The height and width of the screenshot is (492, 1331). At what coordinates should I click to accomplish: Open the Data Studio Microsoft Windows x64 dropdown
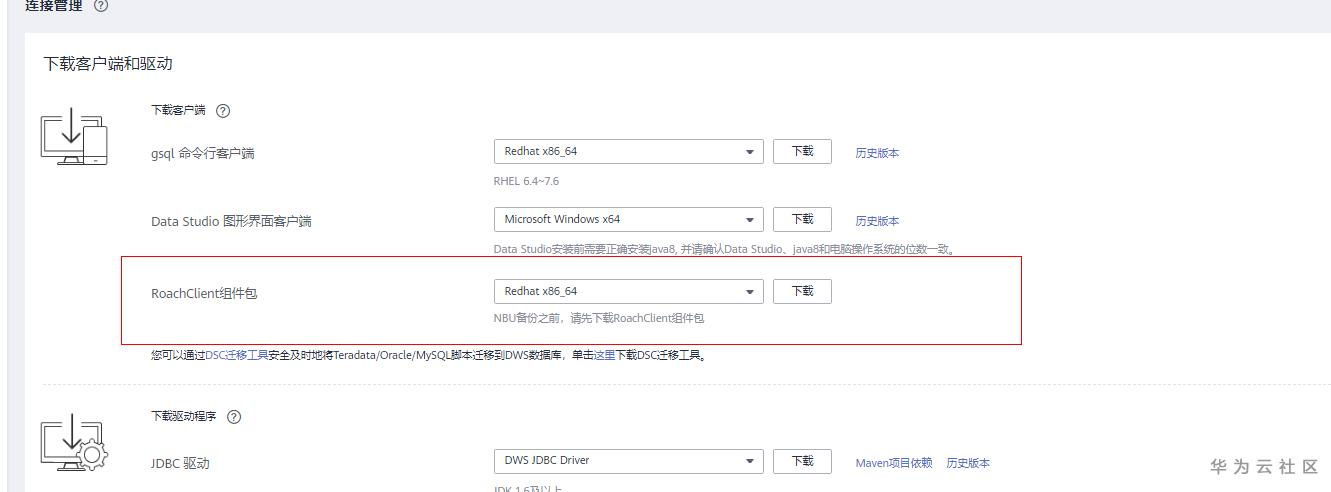point(628,220)
